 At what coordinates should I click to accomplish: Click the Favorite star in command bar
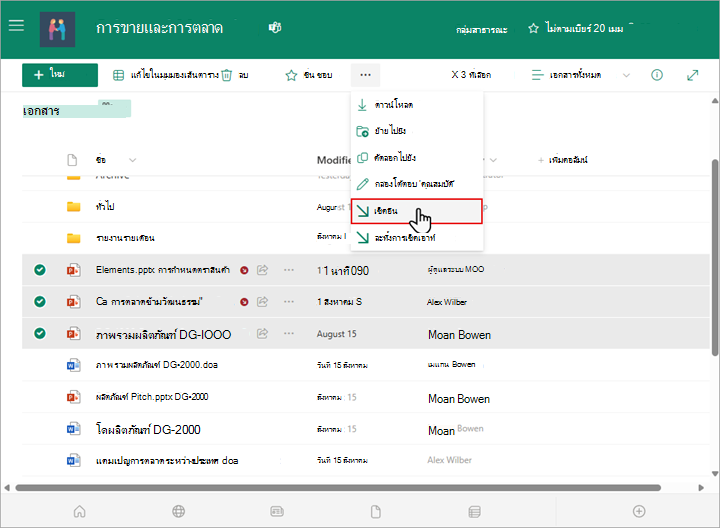pos(291,75)
